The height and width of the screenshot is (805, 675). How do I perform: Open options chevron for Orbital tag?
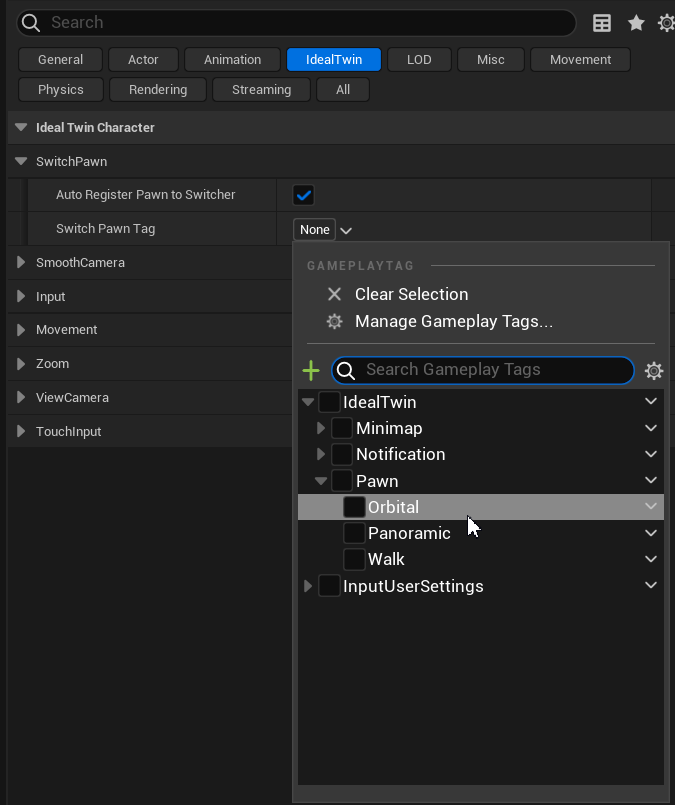[x=651, y=507]
